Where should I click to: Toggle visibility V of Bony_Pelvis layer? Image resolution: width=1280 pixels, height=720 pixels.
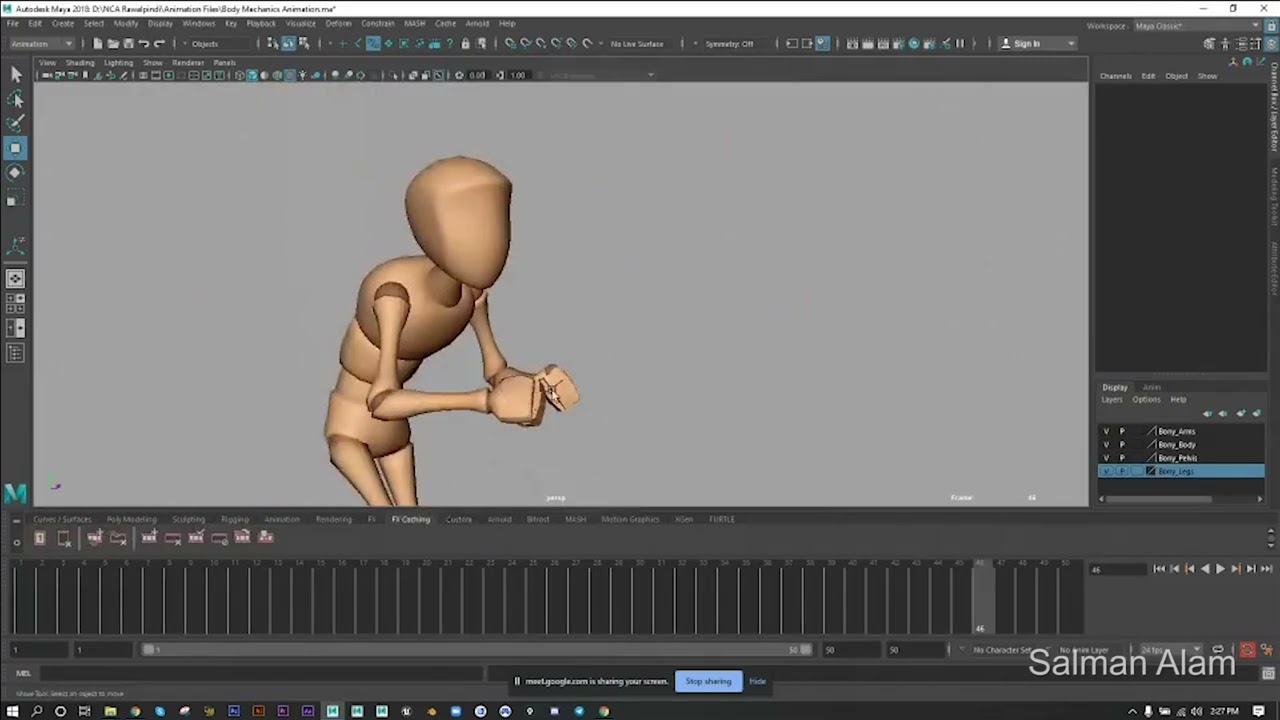click(x=1106, y=457)
